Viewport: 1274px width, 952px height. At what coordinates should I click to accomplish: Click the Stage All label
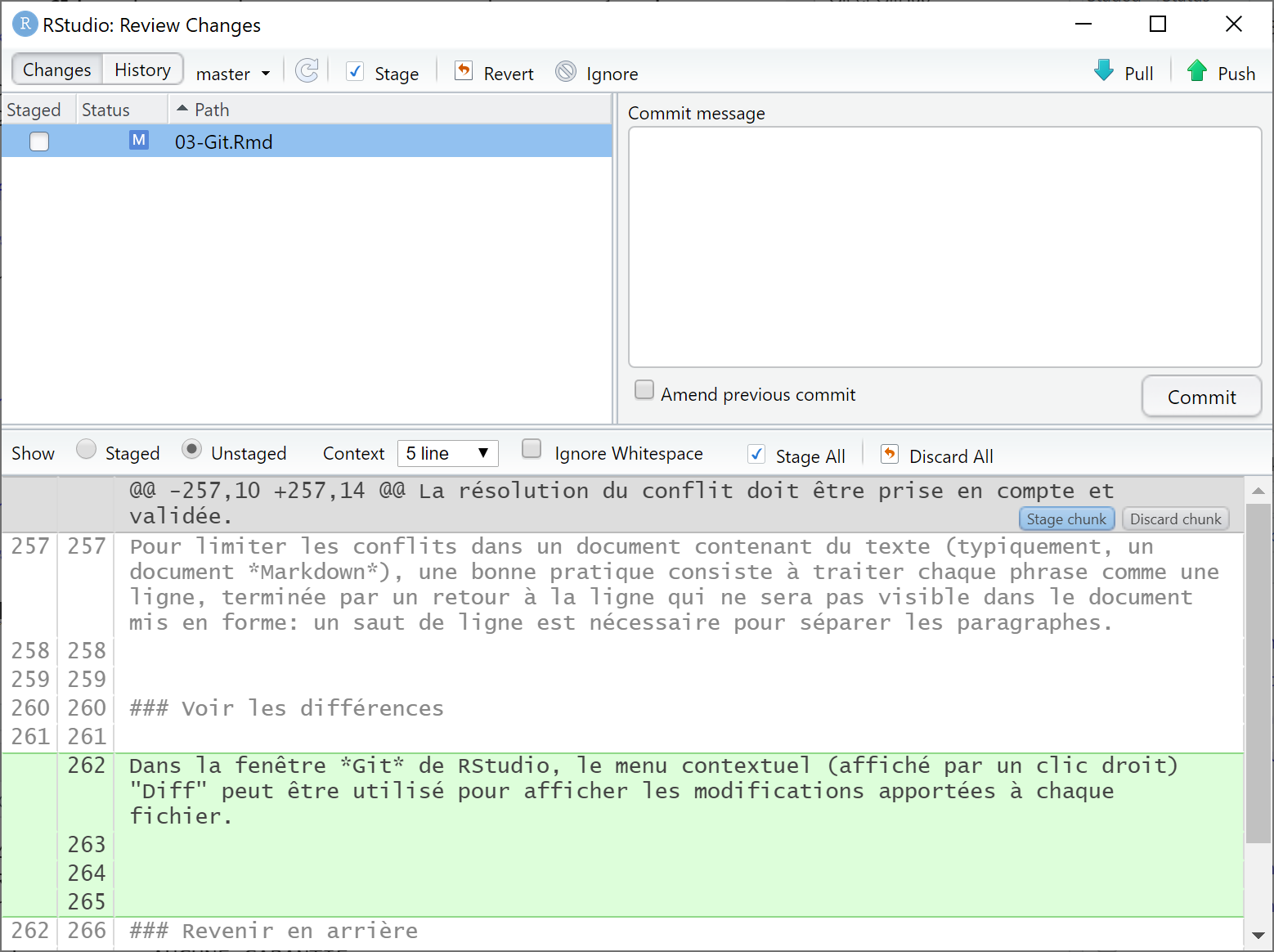[810, 456]
